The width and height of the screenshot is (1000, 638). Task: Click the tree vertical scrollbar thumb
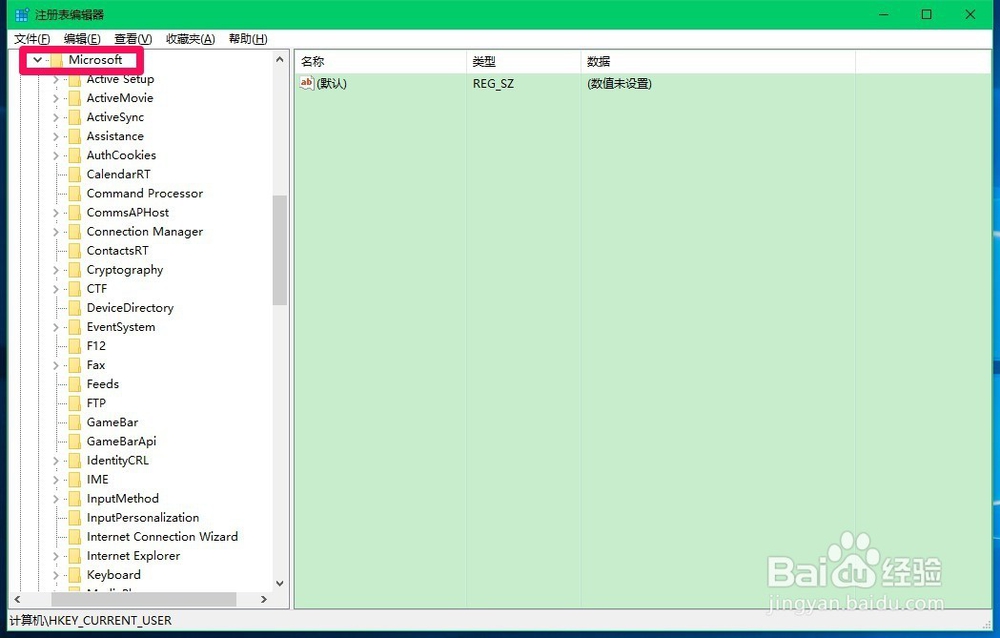279,250
